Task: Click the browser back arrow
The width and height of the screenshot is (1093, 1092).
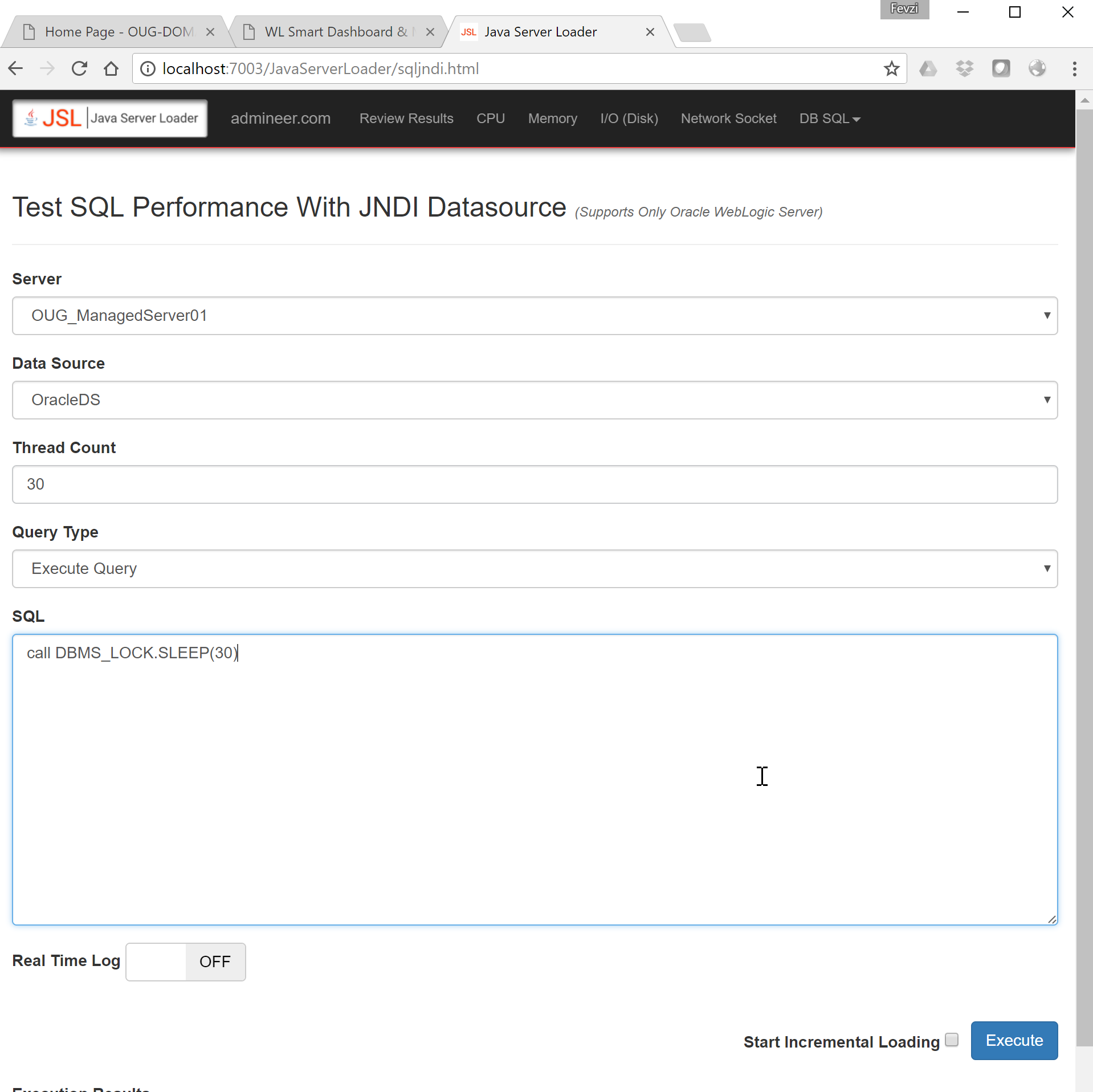Action: (16, 69)
